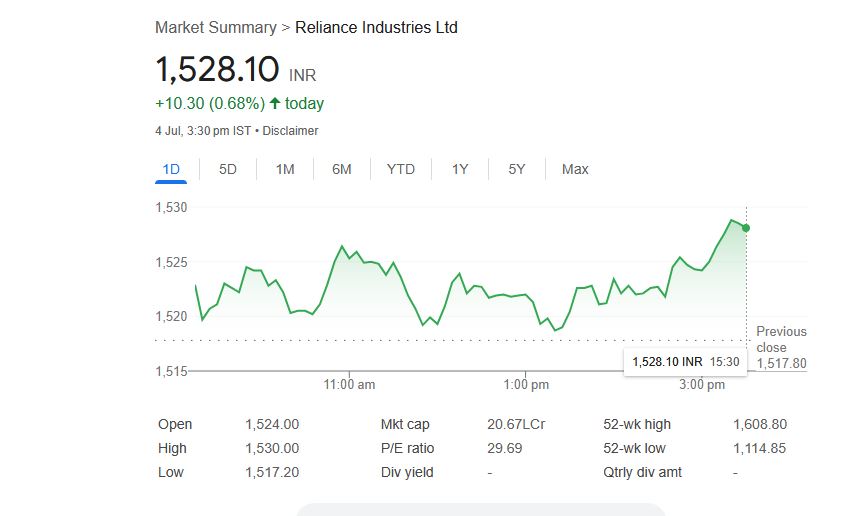Open the Disclaimer link
Viewport: 851px width, 516px height.
coord(290,131)
